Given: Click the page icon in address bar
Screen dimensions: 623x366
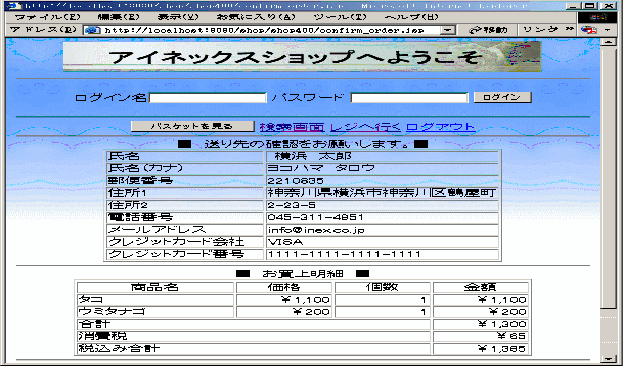Looking at the screenshot, I should (93, 30).
